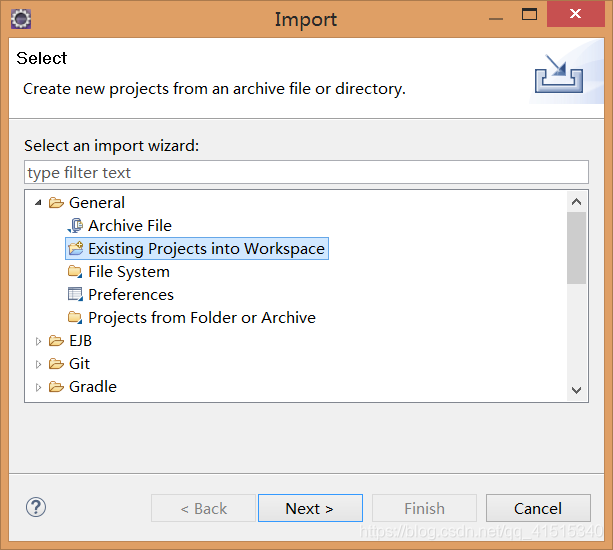Open help with the question mark icon
Screen dimensions: 613x550
click(x=36, y=507)
